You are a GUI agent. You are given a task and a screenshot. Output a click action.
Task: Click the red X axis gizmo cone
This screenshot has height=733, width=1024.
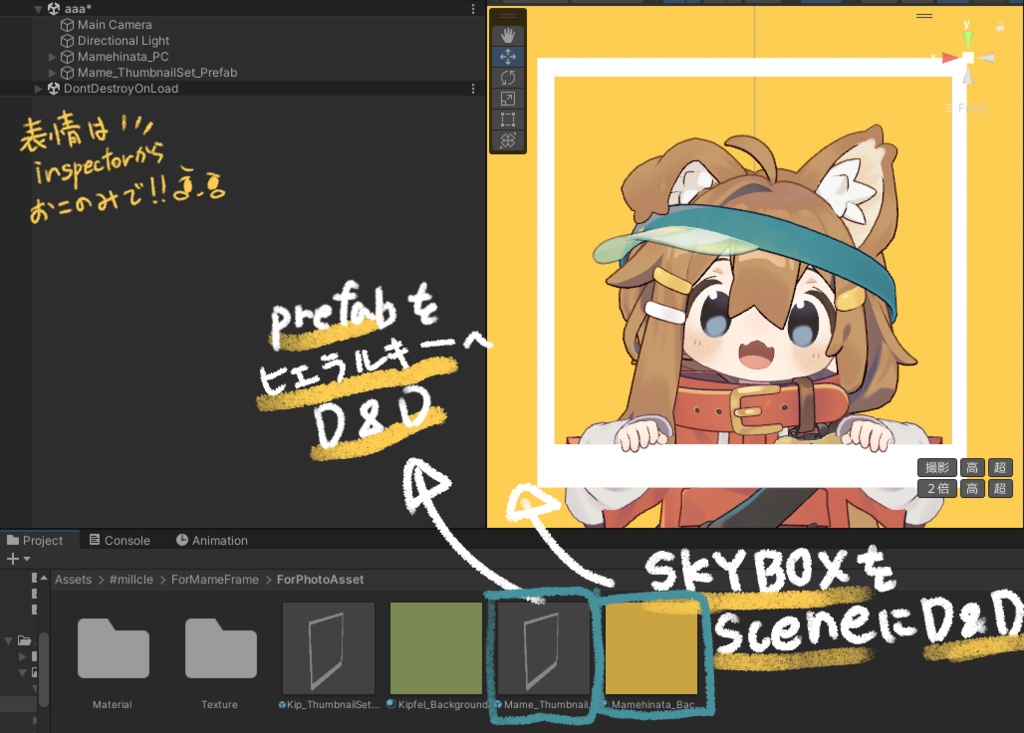pyautogui.click(x=950, y=58)
